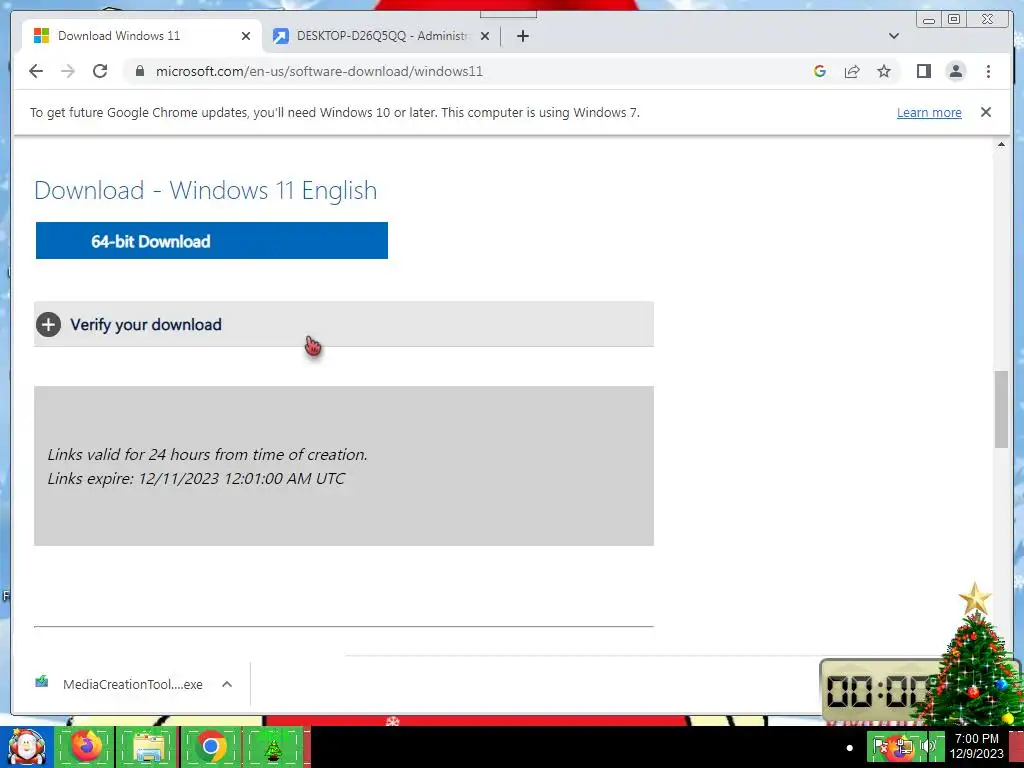Click the address bar URL
This screenshot has width=1024, height=768.
coord(319,71)
